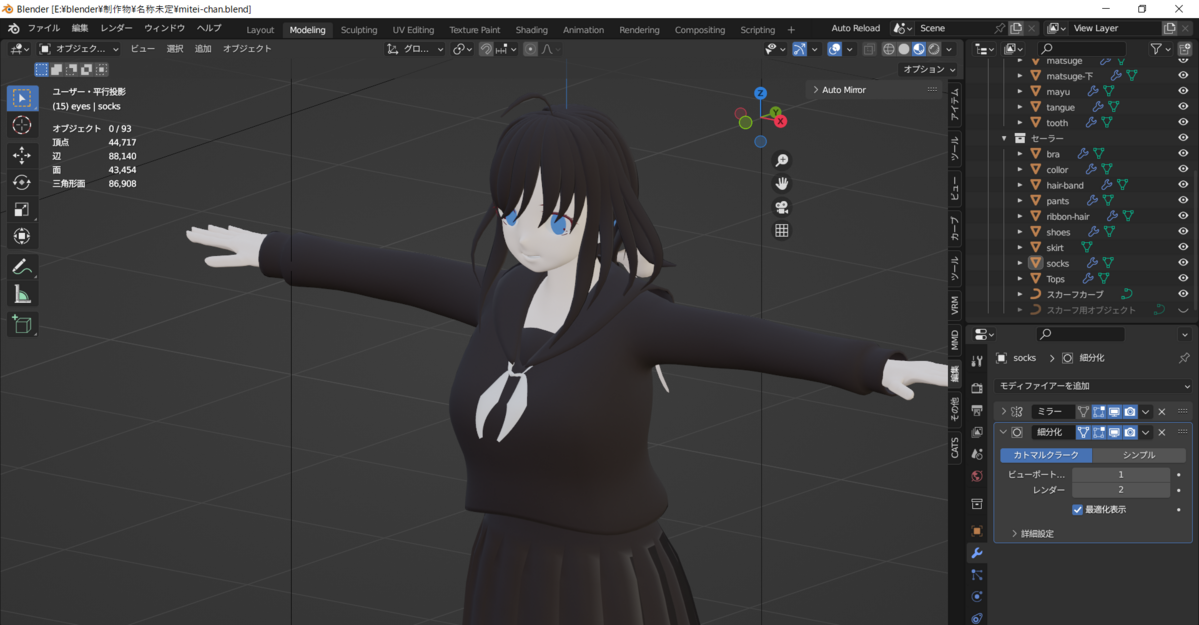The height and width of the screenshot is (625, 1199).
Task: Open the モディファイアーを追加 dropdown
Action: (x=1094, y=386)
